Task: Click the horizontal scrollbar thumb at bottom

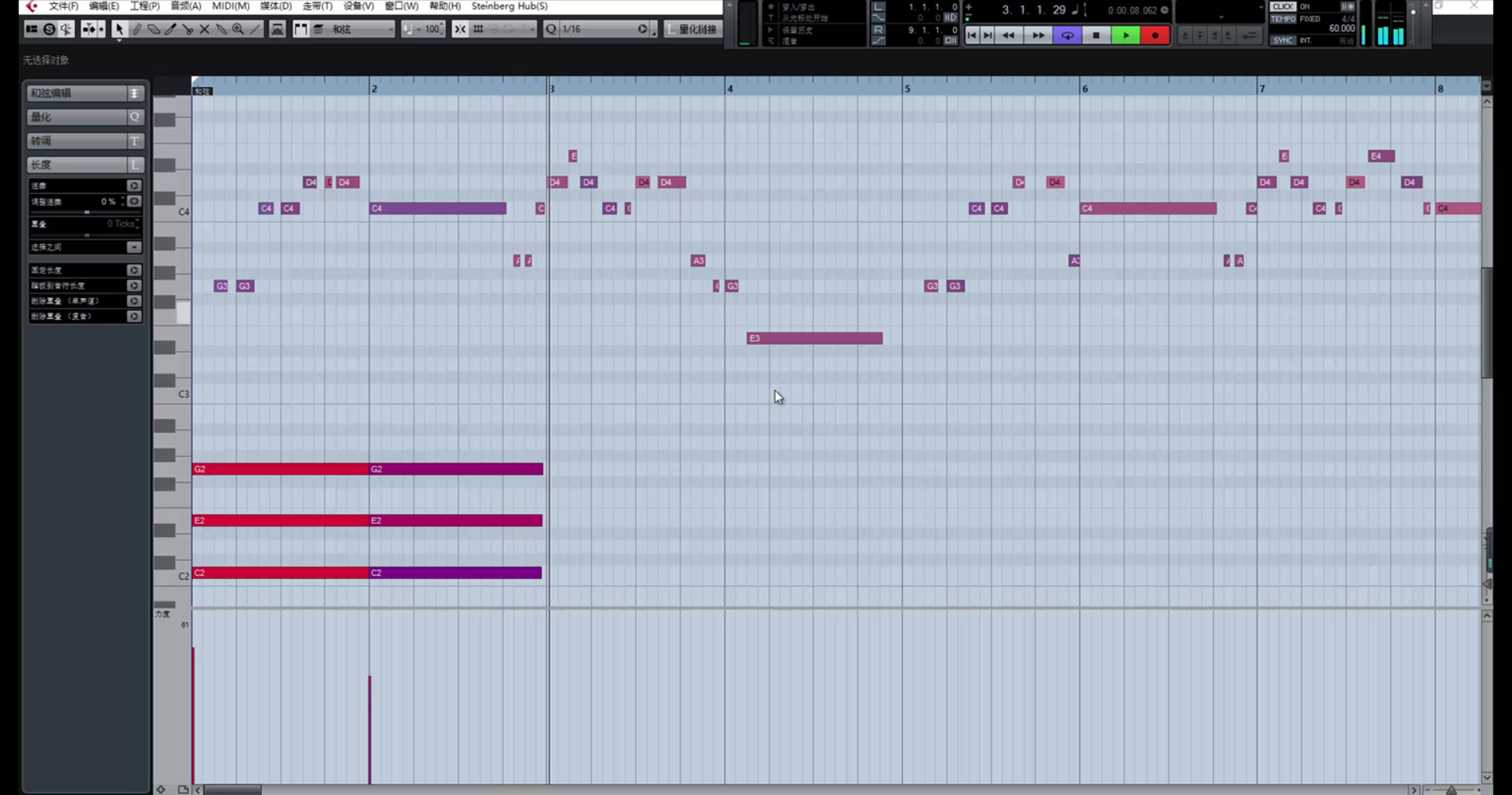Action: click(x=232, y=789)
